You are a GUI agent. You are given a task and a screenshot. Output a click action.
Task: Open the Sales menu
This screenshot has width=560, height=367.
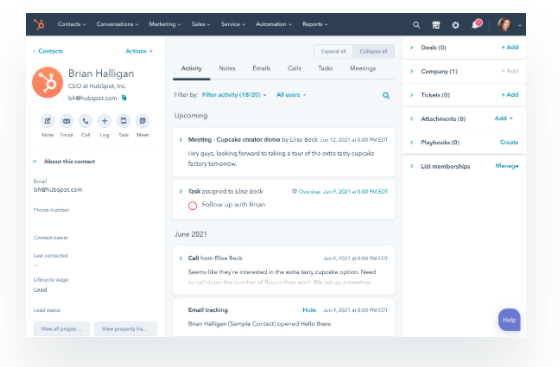(x=201, y=24)
